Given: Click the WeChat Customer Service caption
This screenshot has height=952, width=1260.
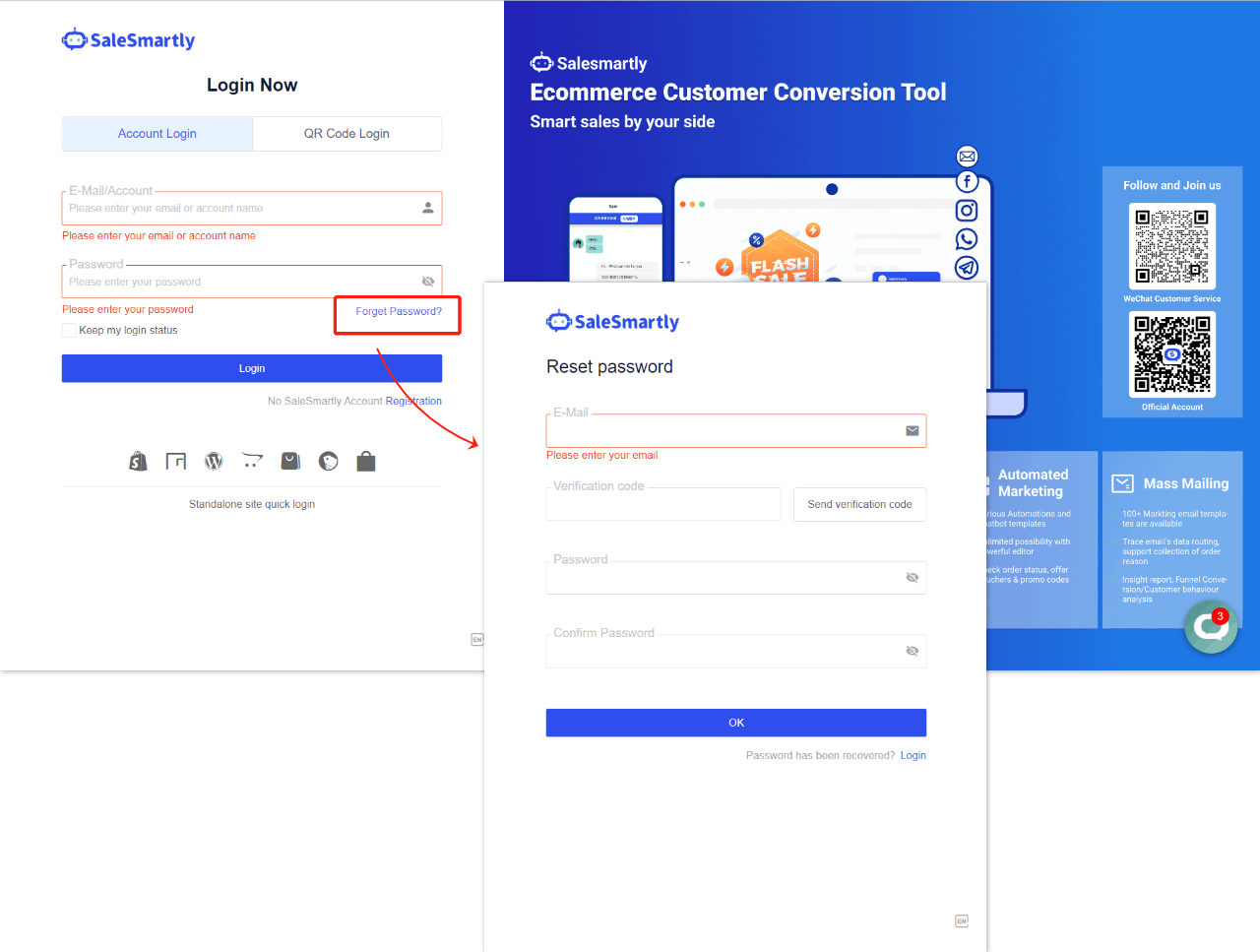Looking at the screenshot, I should (x=1172, y=298).
